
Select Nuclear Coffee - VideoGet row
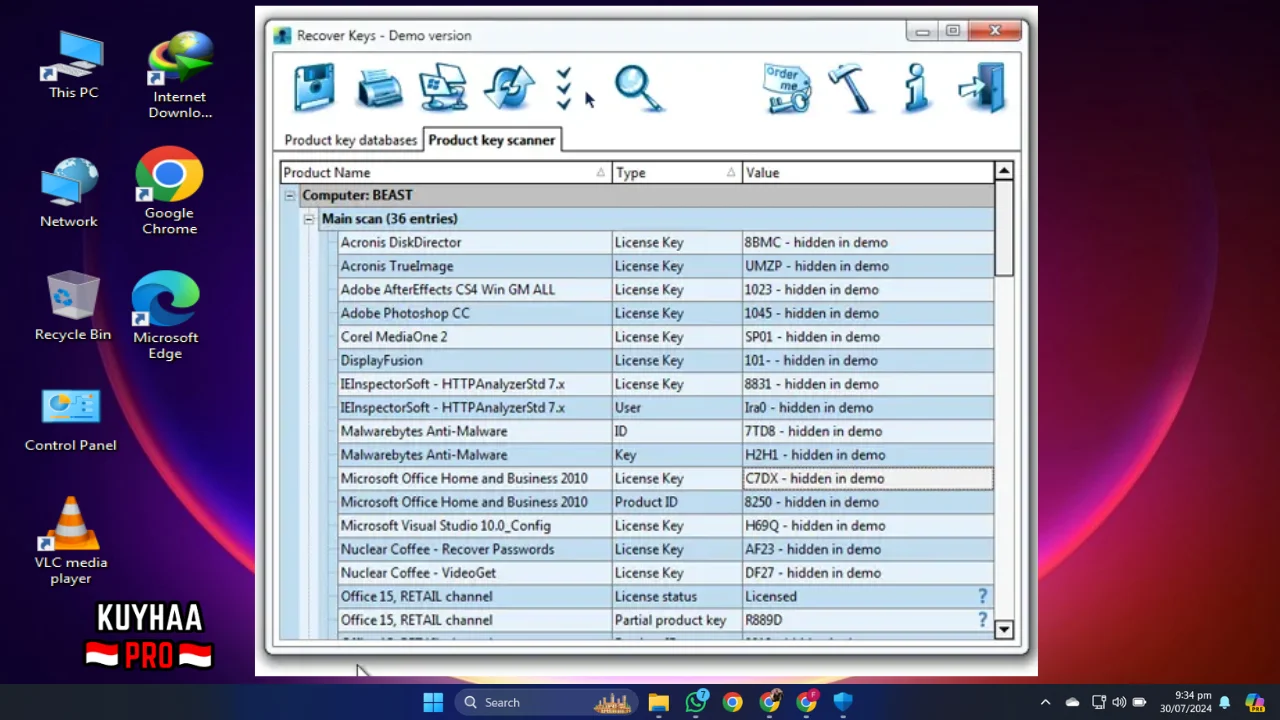665,573
